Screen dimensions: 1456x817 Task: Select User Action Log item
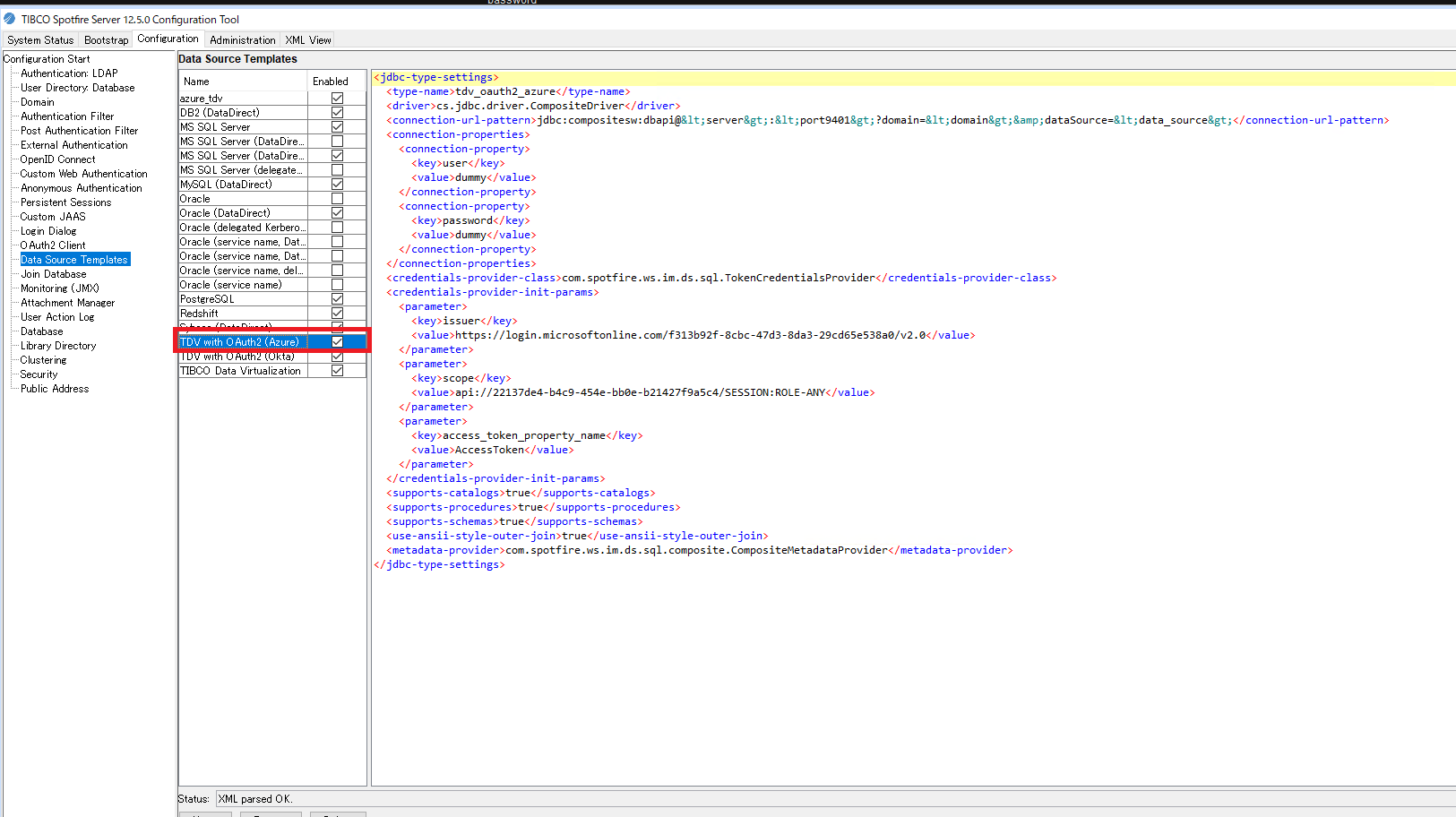57,317
